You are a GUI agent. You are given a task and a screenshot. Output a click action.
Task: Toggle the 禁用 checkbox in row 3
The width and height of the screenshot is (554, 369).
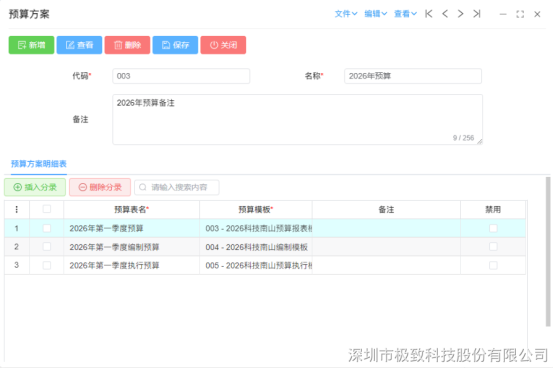click(x=493, y=265)
